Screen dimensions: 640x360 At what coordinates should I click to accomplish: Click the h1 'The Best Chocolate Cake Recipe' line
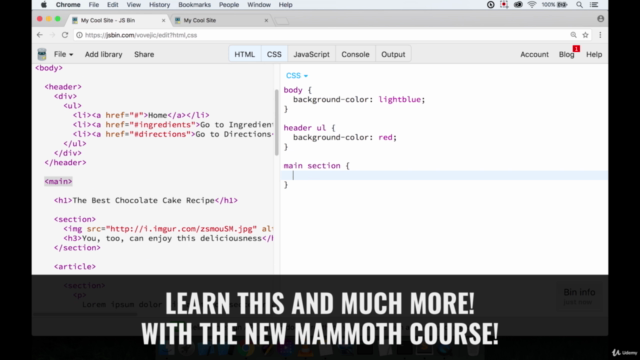(145, 200)
